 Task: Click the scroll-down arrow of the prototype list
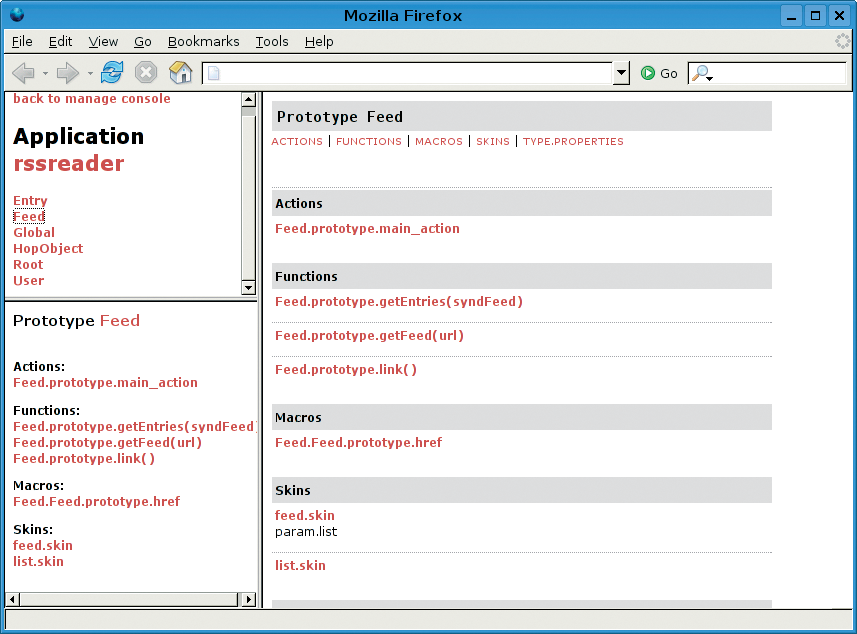pyautogui.click(x=249, y=287)
